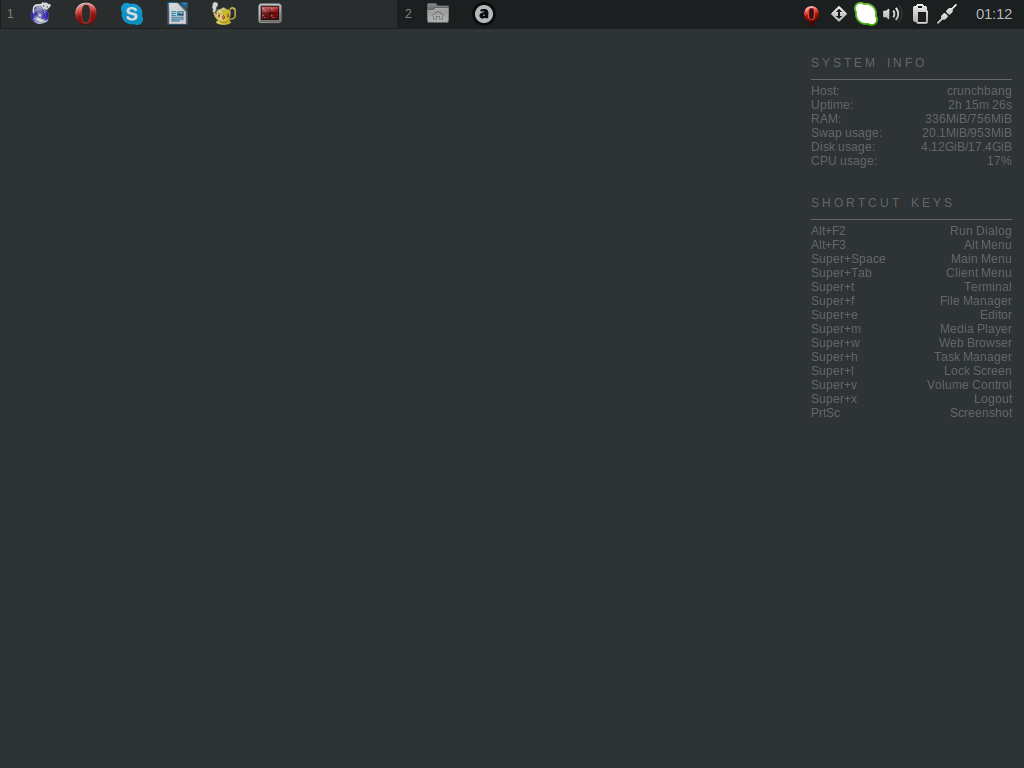Viewport: 1024px width, 768px height.
Task: Open the teapot application in taskbar
Action: [x=223, y=13]
